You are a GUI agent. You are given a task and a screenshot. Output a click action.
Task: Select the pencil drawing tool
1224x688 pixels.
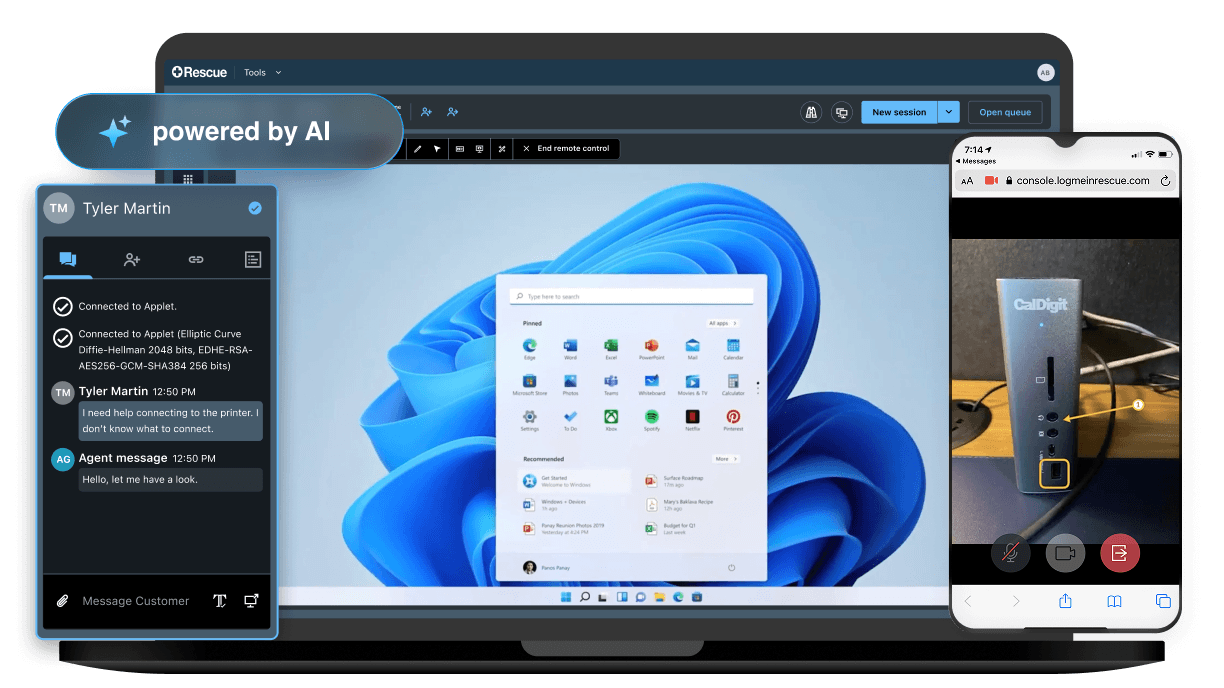(417, 149)
